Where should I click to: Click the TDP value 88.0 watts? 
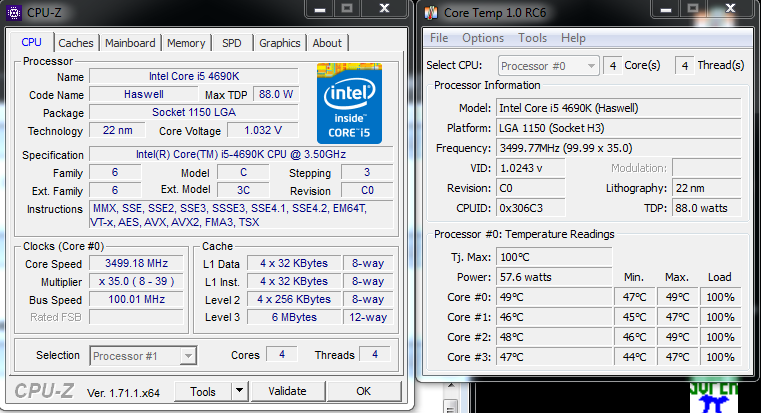[707, 208]
